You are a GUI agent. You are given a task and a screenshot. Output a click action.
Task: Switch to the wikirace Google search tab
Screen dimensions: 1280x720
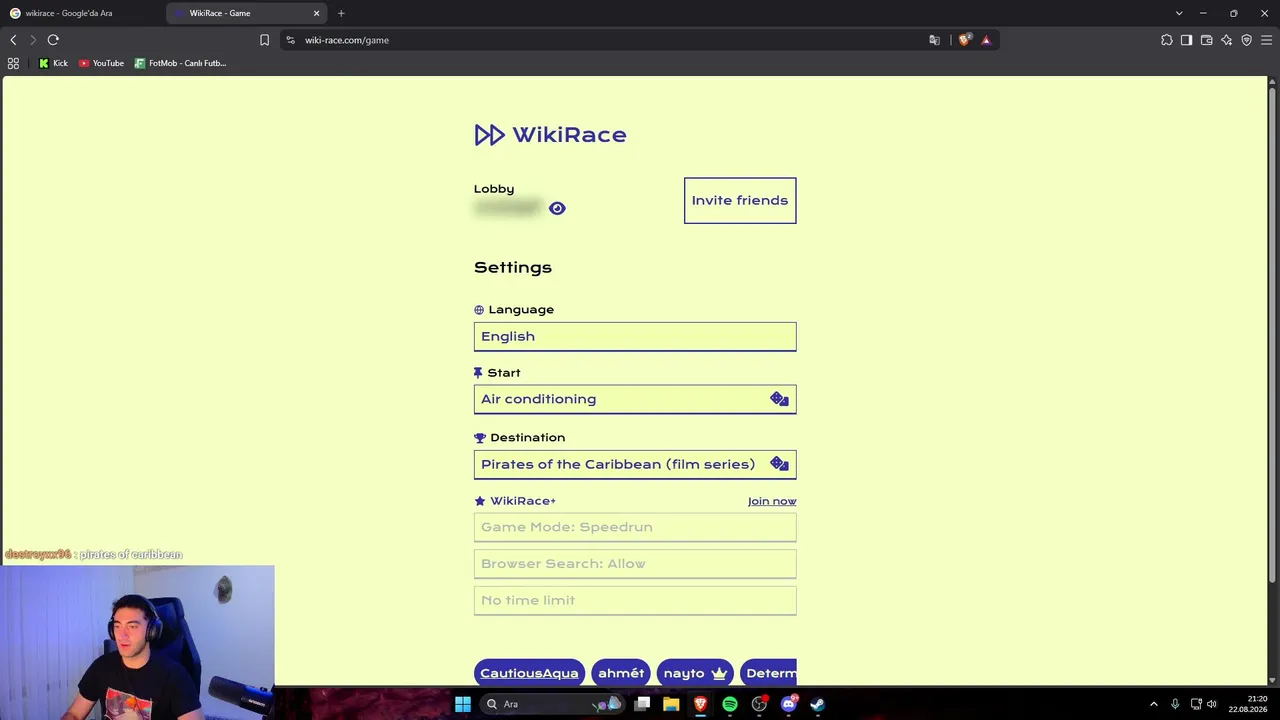coord(83,13)
